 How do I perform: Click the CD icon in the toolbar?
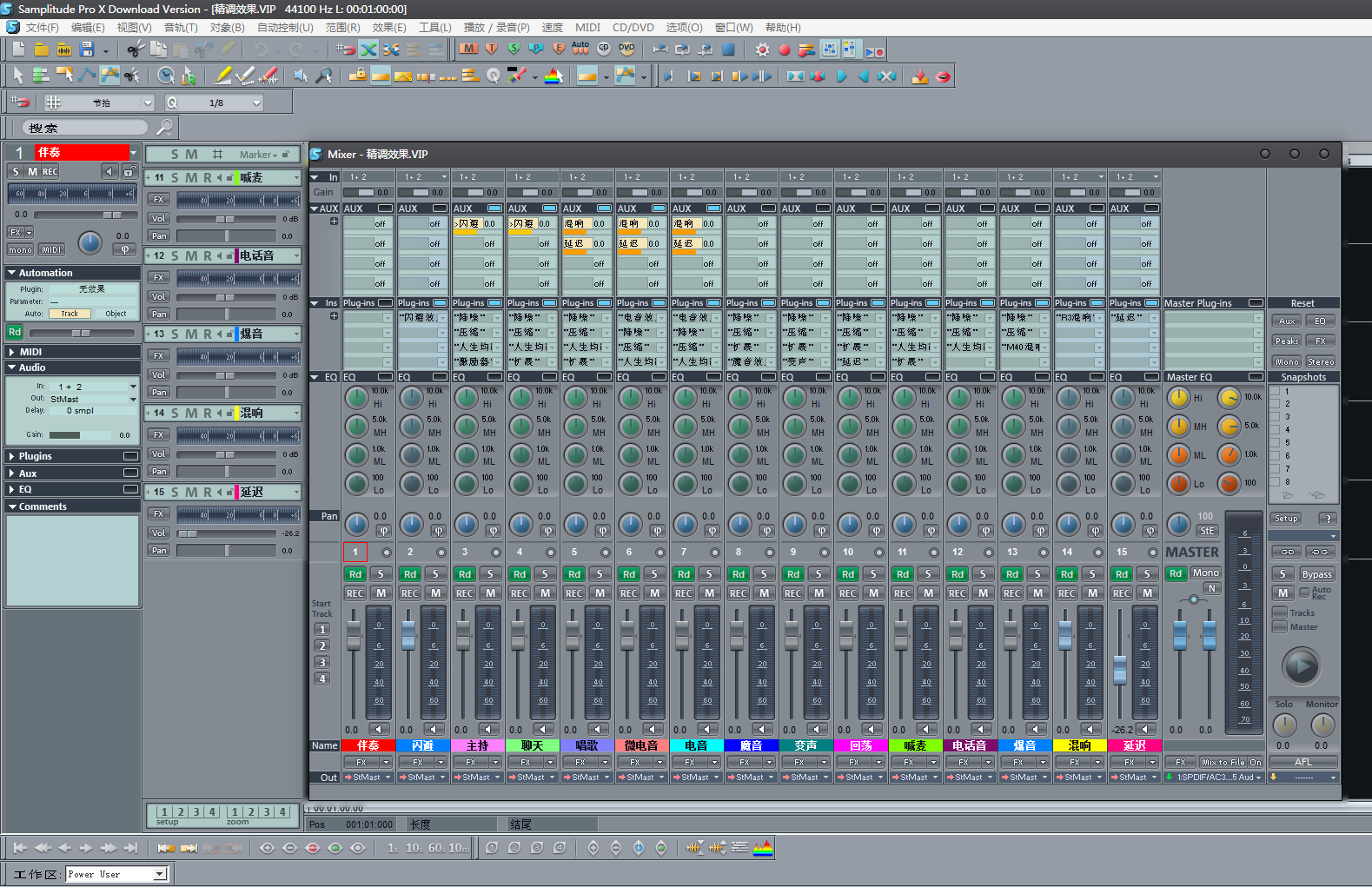click(604, 49)
